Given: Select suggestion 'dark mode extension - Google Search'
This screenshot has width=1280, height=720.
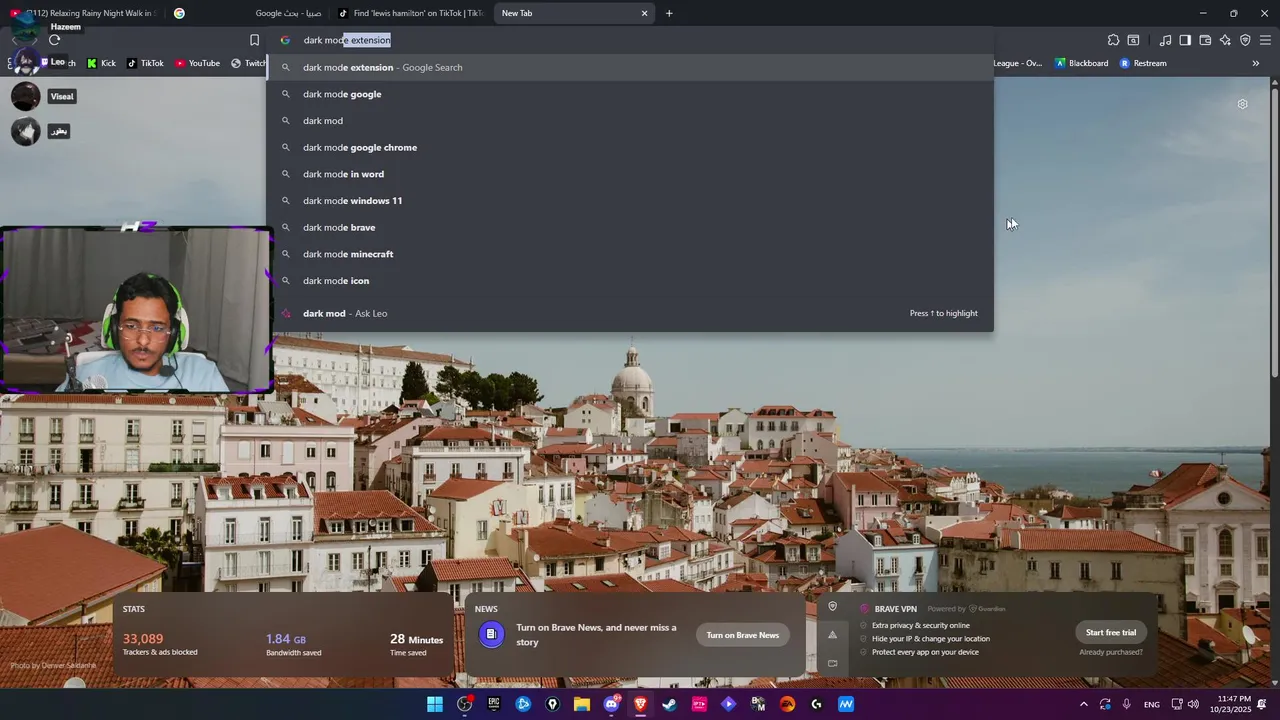Looking at the screenshot, I should point(630,67).
